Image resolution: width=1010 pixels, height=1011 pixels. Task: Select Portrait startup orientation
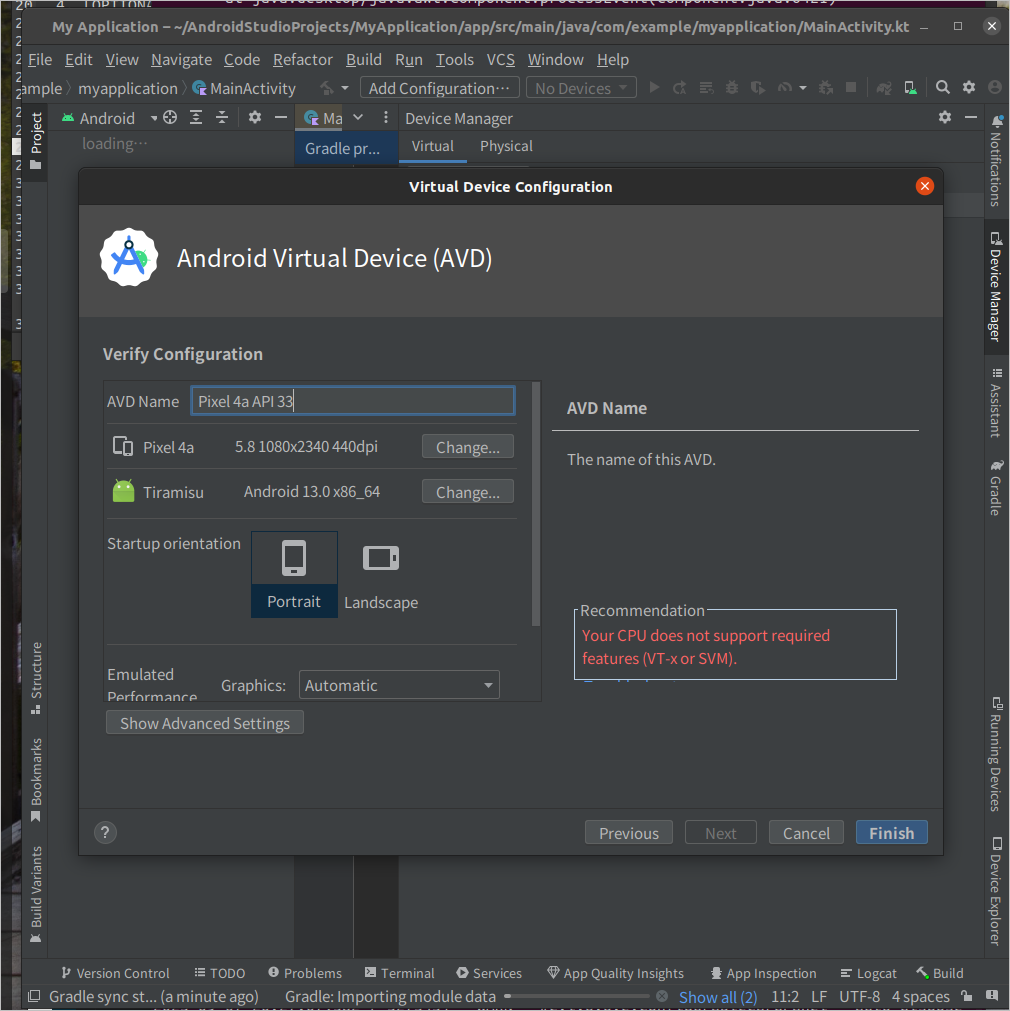click(x=294, y=574)
